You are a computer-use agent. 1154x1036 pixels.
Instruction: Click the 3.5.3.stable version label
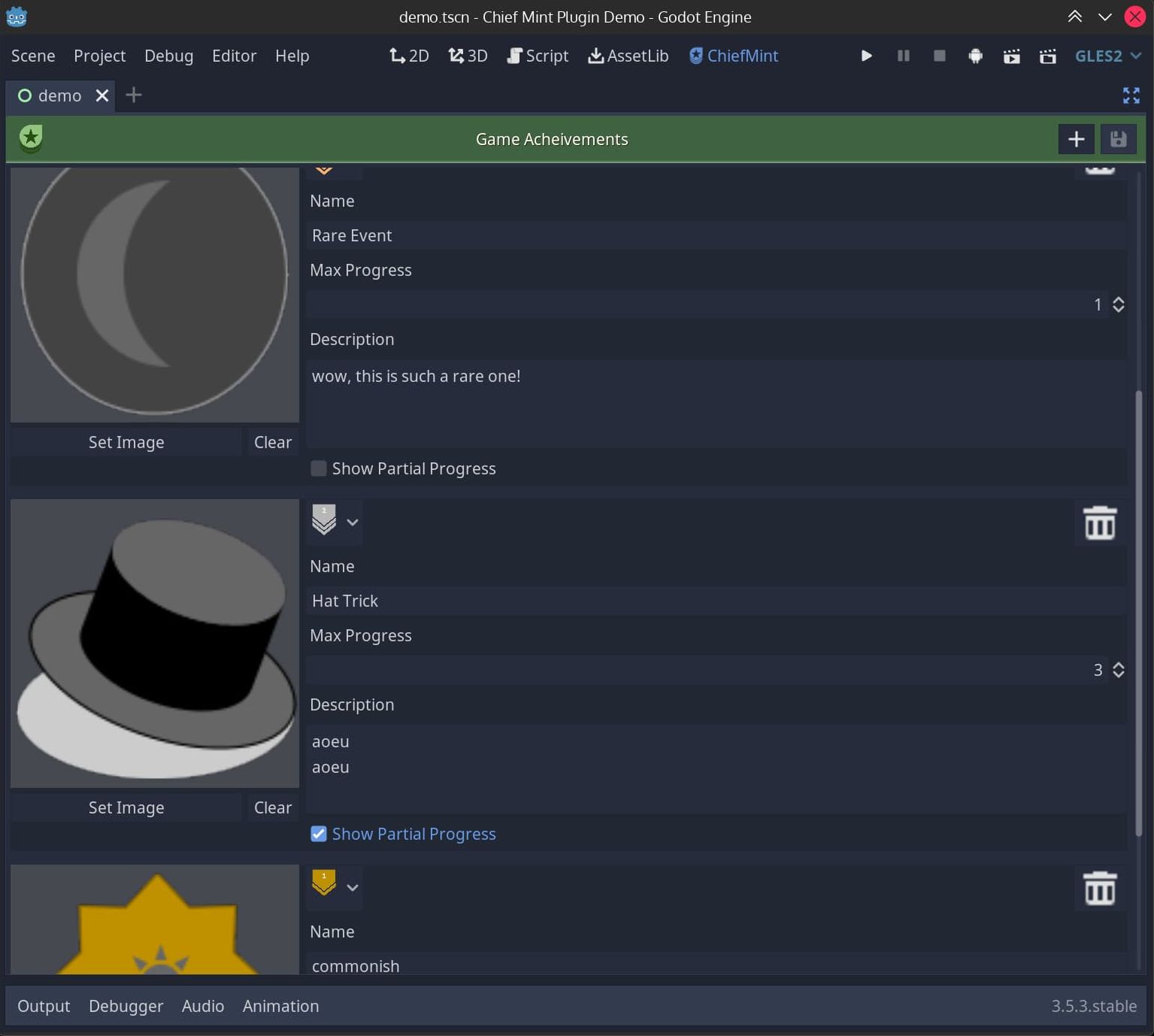(x=1093, y=1006)
